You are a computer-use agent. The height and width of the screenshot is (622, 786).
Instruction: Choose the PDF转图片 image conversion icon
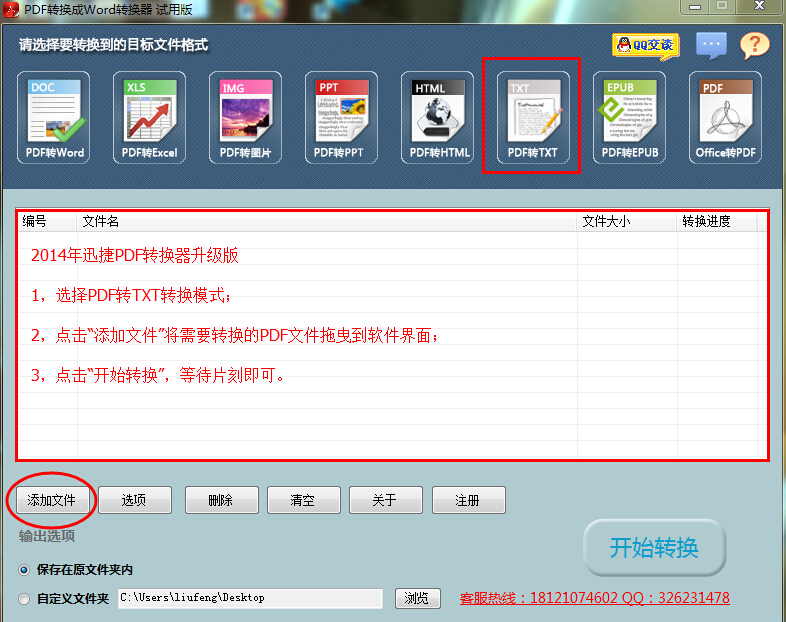click(246, 117)
